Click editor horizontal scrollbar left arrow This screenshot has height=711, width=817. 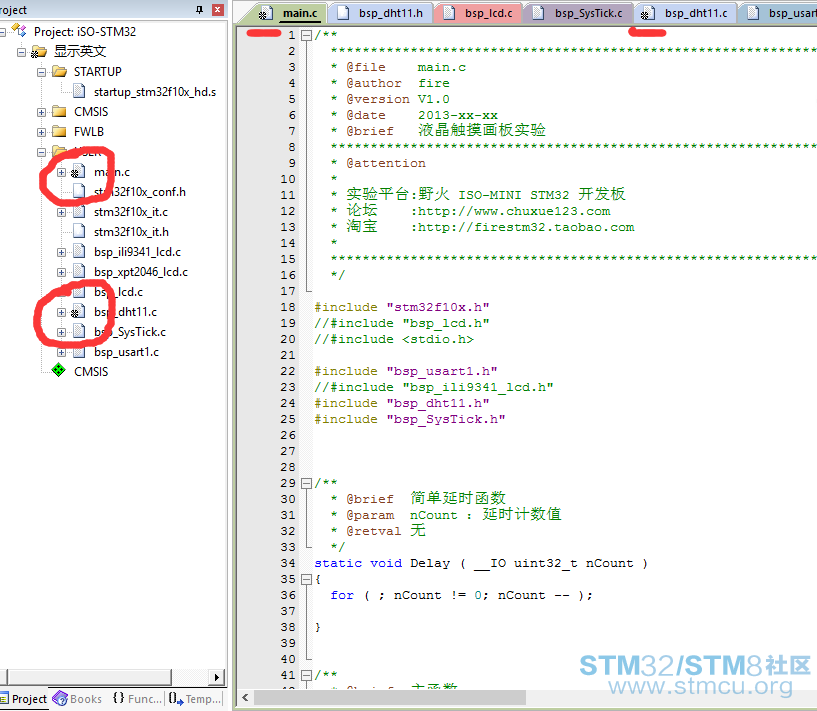click(245, 697)
